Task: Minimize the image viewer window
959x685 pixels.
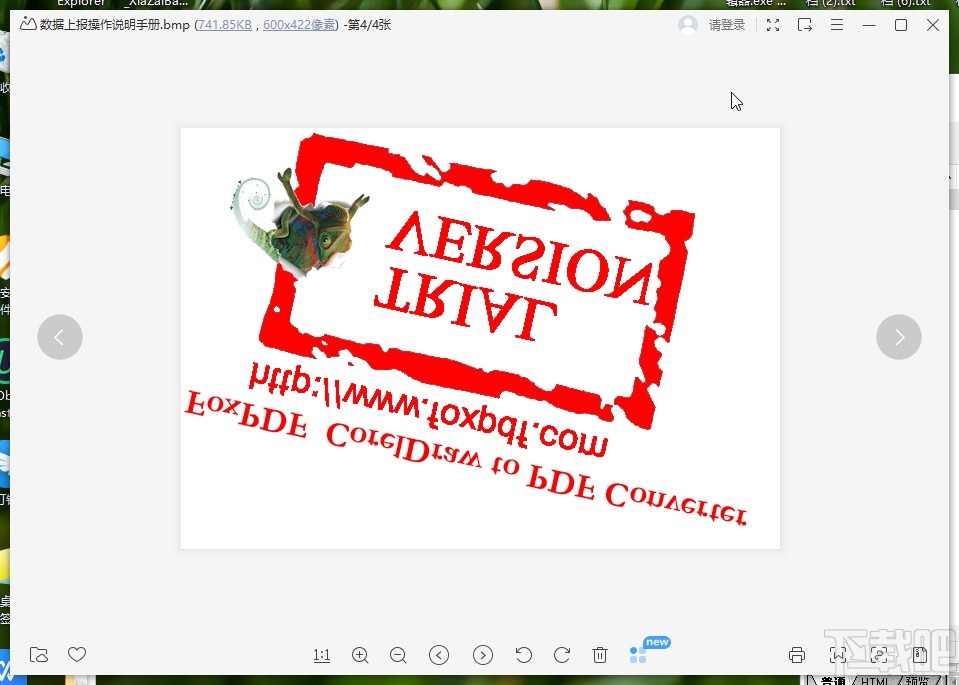Action: click(868, 25)
